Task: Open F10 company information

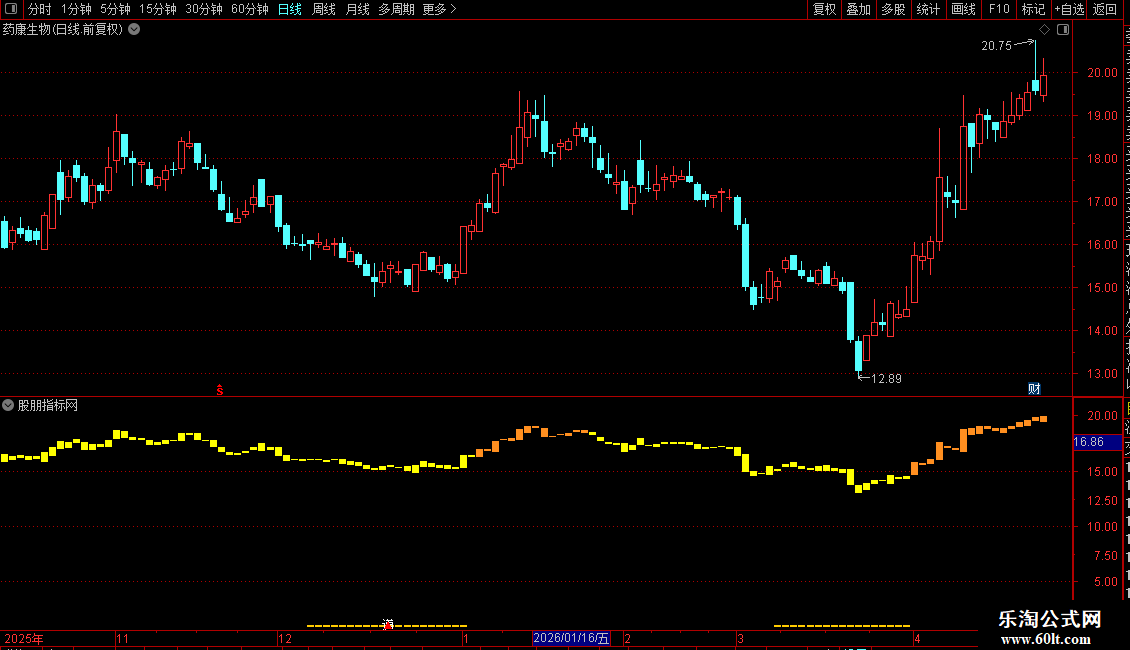Action: point(999,9)
